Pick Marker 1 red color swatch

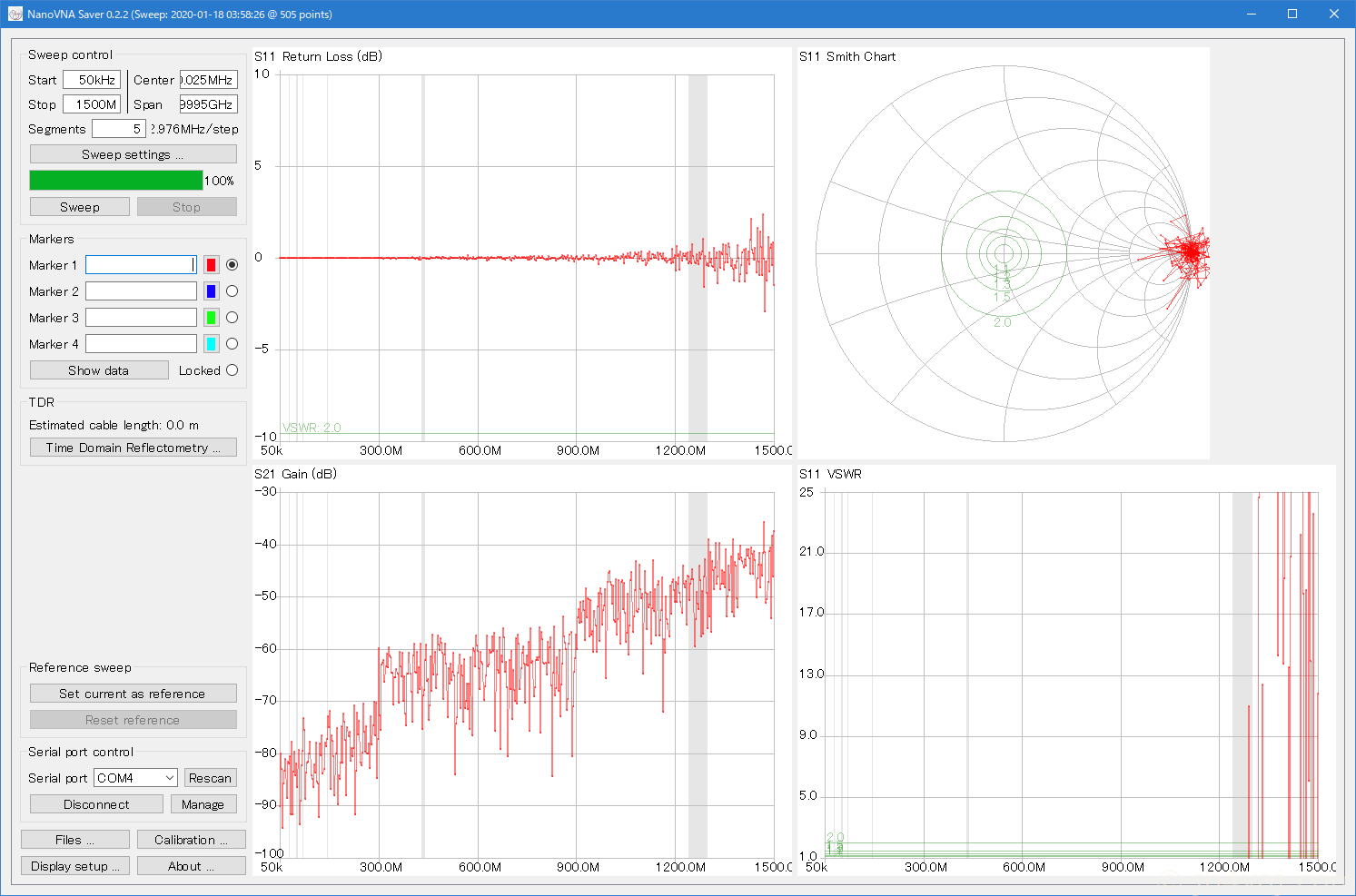(212, 265)
